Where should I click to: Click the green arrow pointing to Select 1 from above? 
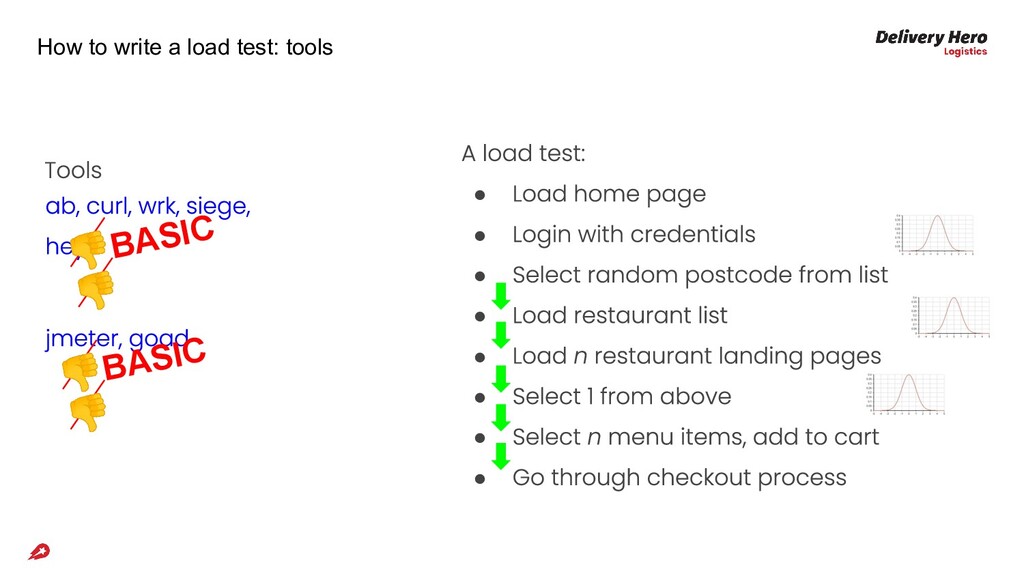pos(501,378)
